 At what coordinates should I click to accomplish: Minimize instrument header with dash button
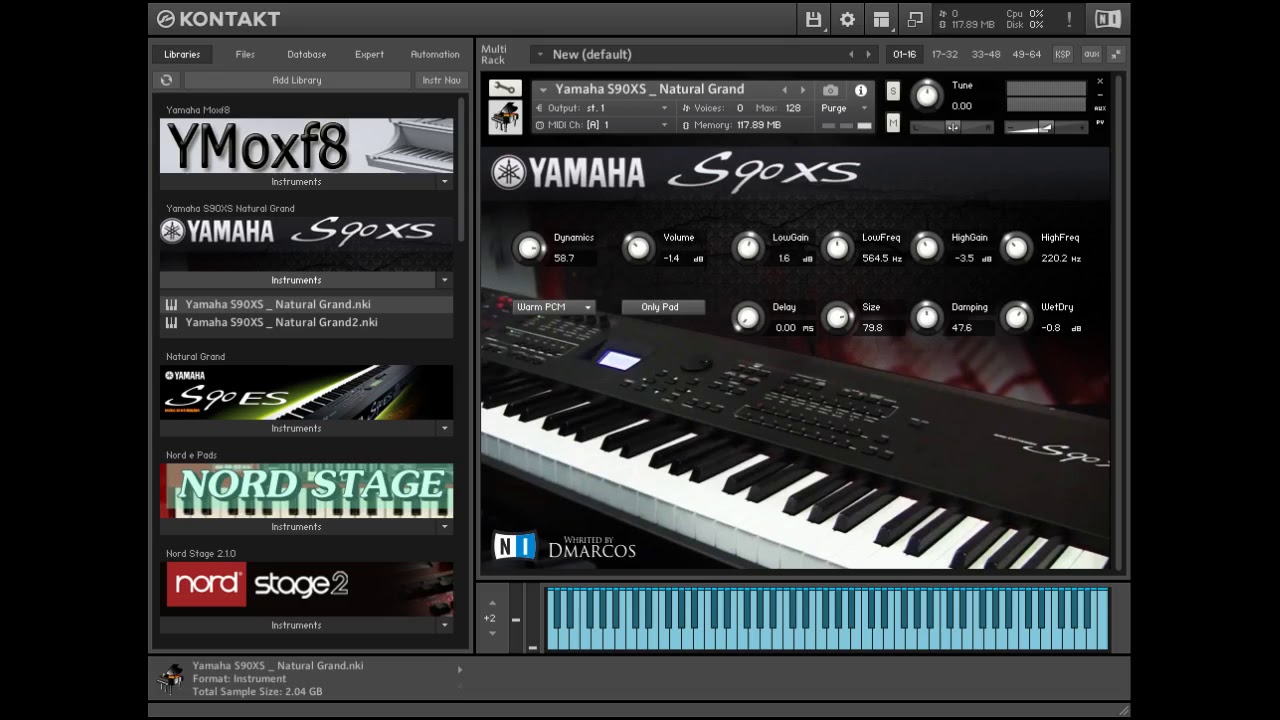(1100, 95)
